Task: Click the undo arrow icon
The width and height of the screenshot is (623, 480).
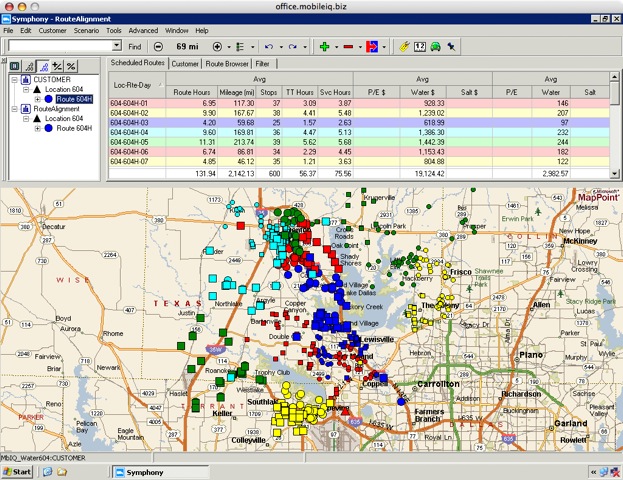Action: 269,46
